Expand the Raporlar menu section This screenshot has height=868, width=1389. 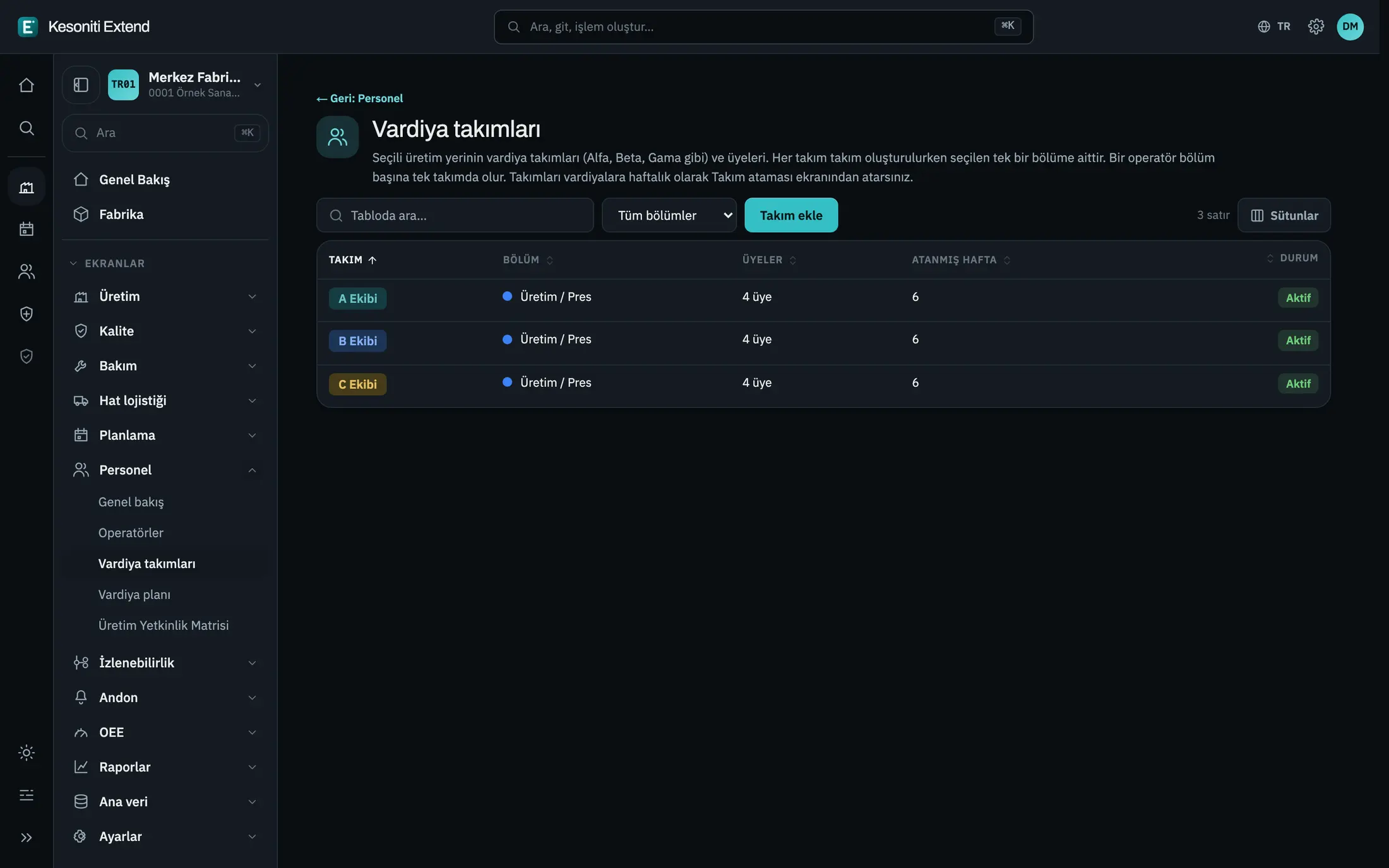165,767
